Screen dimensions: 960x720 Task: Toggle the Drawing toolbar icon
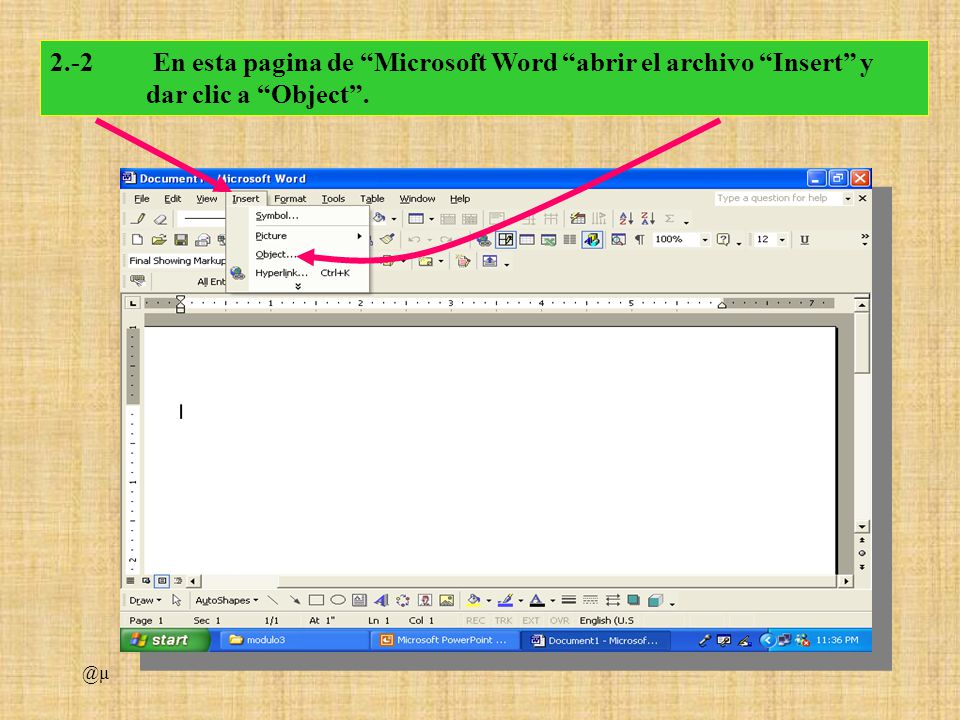point(591,239)
